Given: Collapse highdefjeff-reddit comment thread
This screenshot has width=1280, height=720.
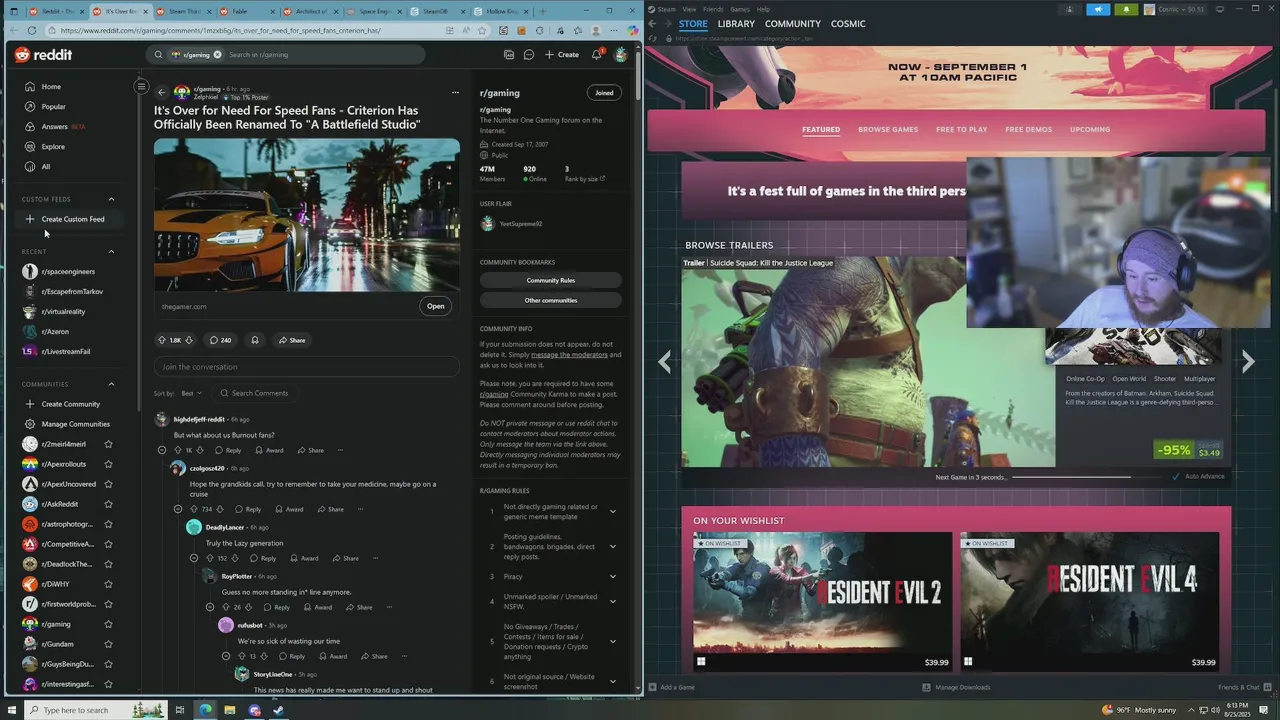Looking at the screenshot, I should [x=162, y=450].
